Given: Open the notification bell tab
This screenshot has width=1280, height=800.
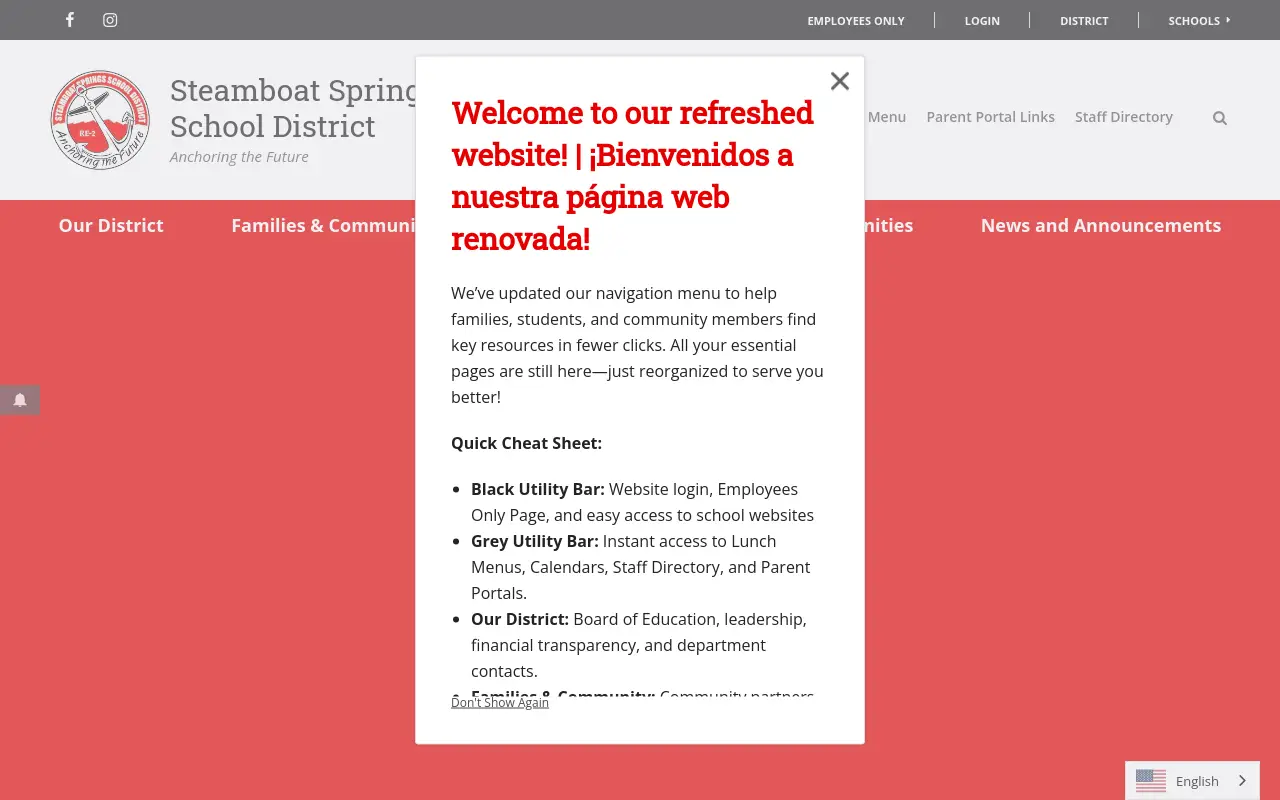Looking at the screenshot, I should (x=20, y=400).
